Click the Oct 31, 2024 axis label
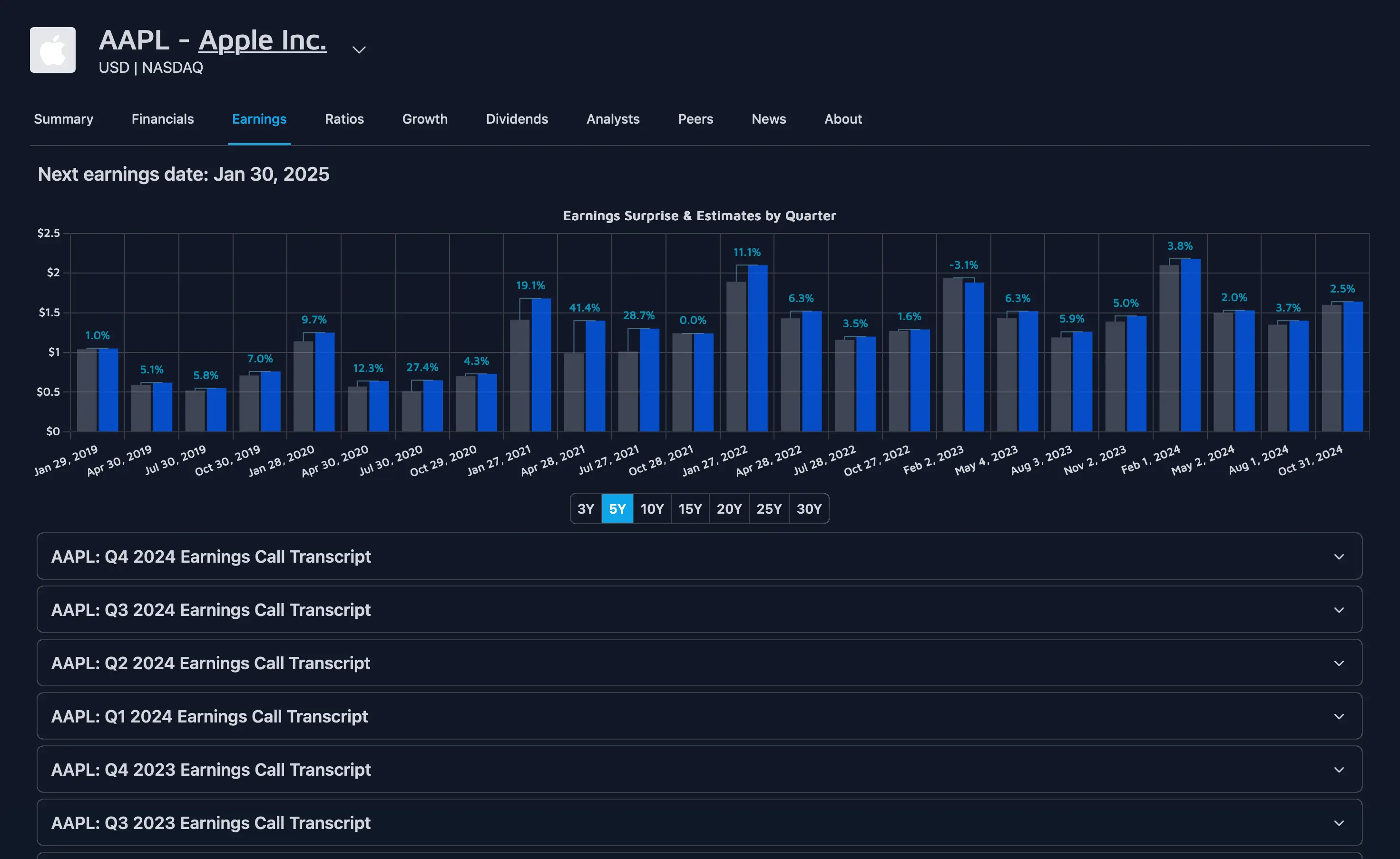The height and width of the screenshot is (859, 1400). tap(1310, 460)
